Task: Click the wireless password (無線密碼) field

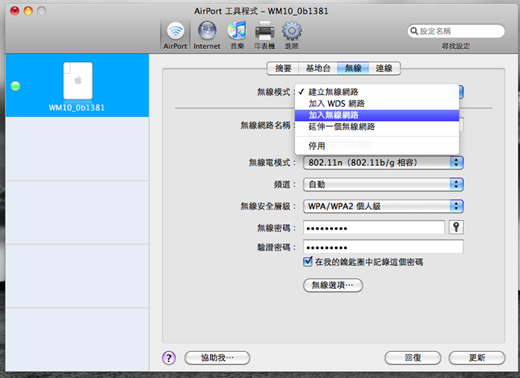Action: [x=374, y=228]
